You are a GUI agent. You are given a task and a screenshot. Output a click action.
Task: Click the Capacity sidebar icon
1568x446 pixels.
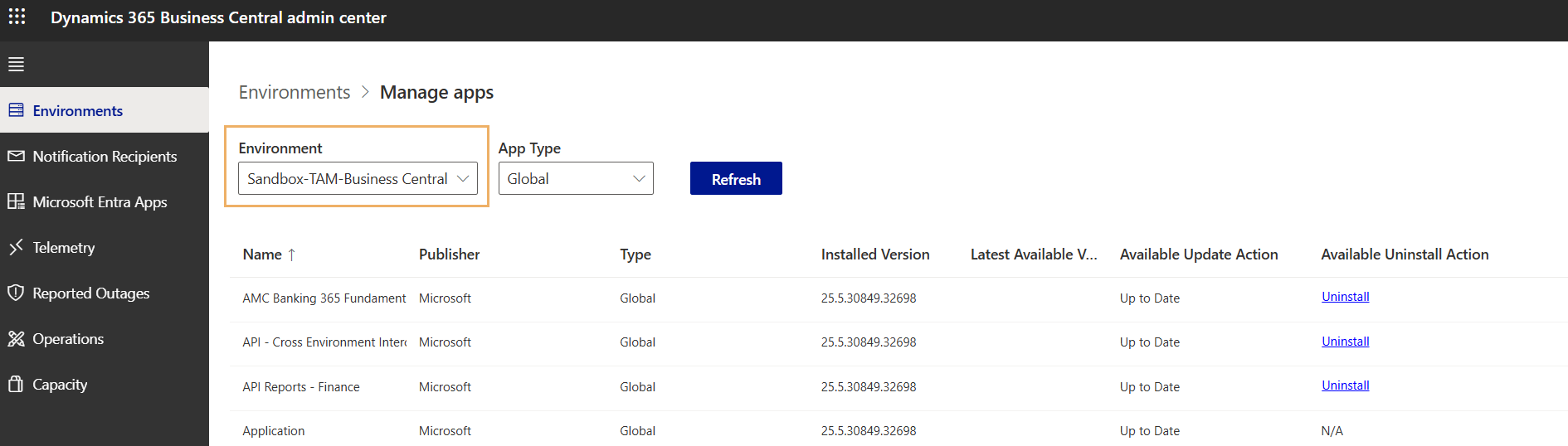(x=17, y=384)
